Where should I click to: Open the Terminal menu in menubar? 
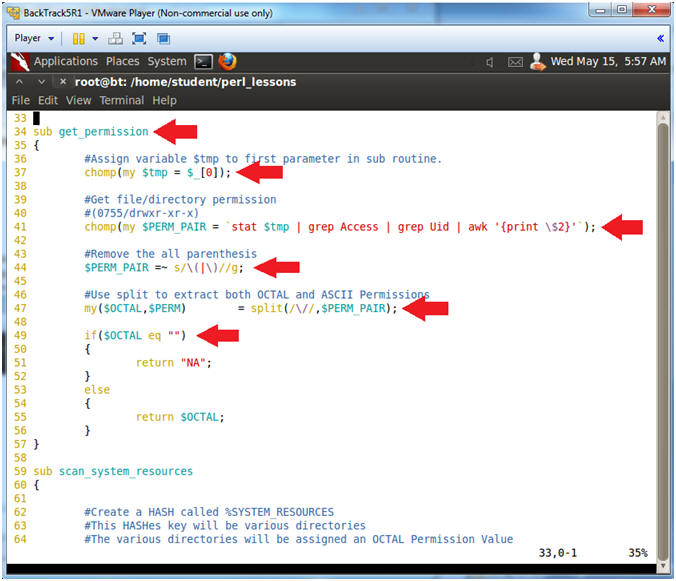(122, 100)
